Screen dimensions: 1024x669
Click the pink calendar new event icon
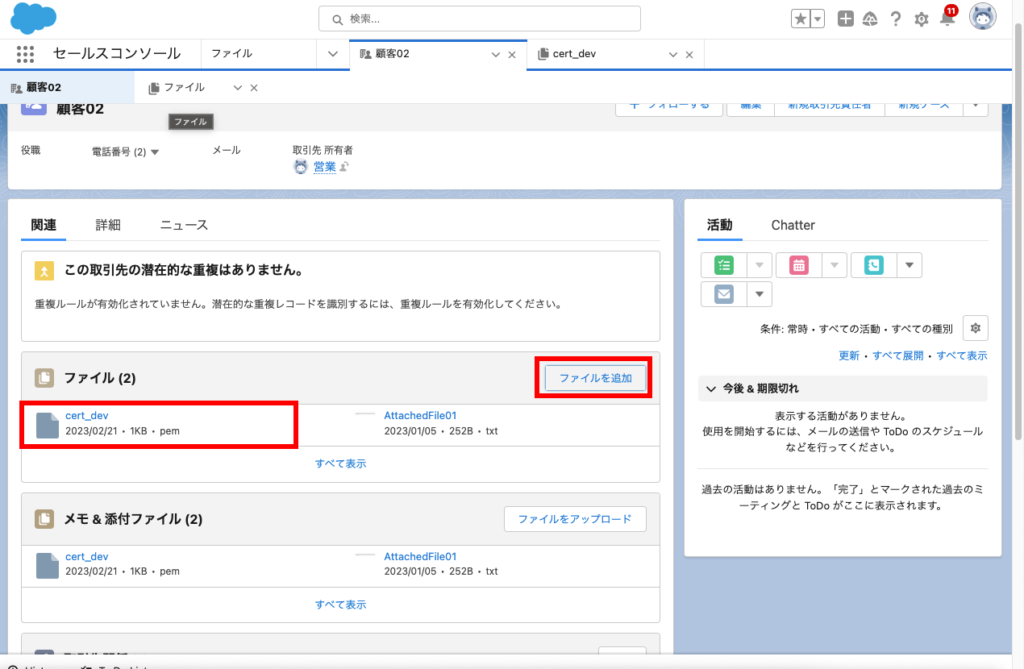click(x=799, y=265)
